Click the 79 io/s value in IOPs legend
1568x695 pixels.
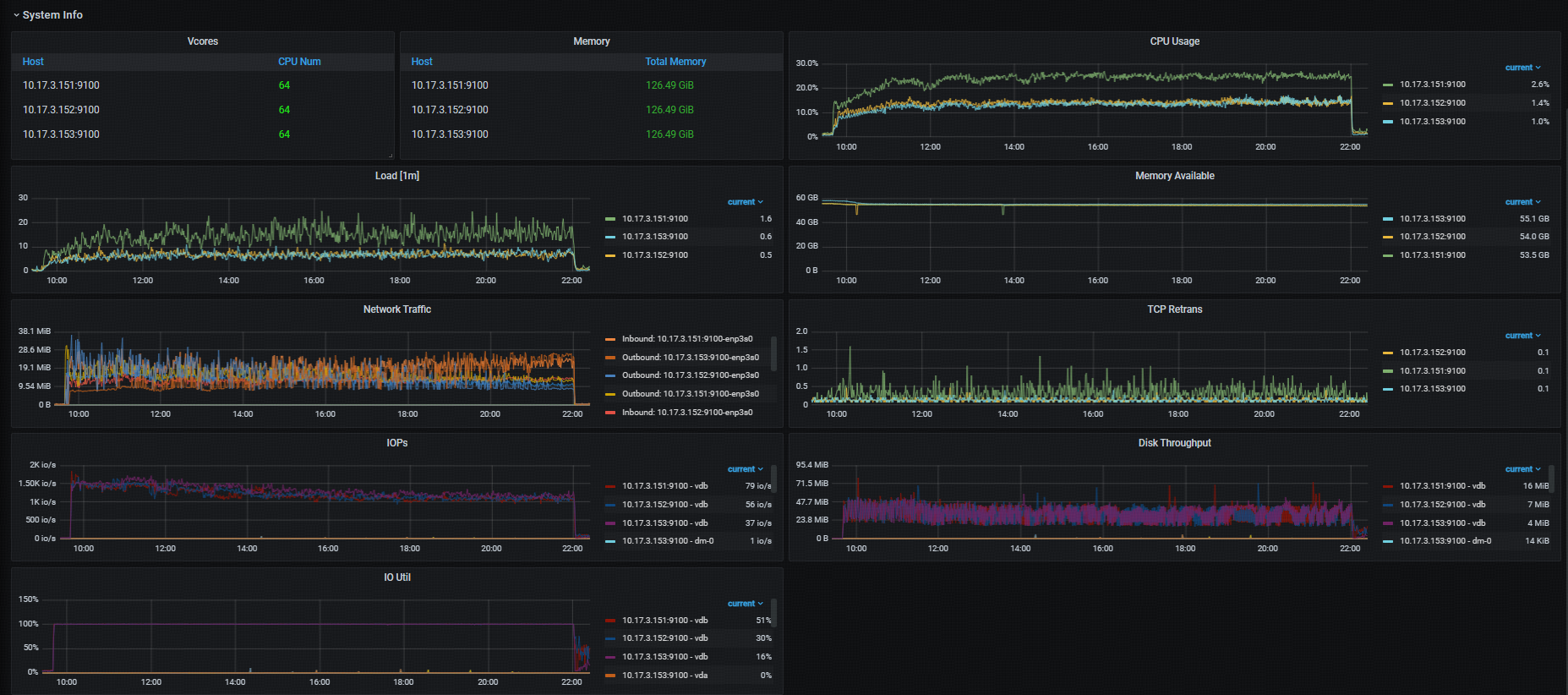[x=758, y=486]
